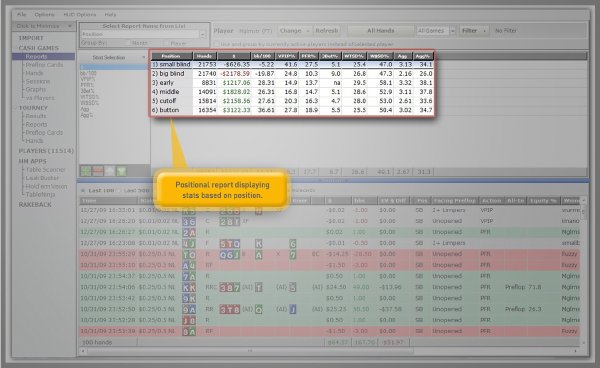Click the Select Report Name input field

[140, 34]
